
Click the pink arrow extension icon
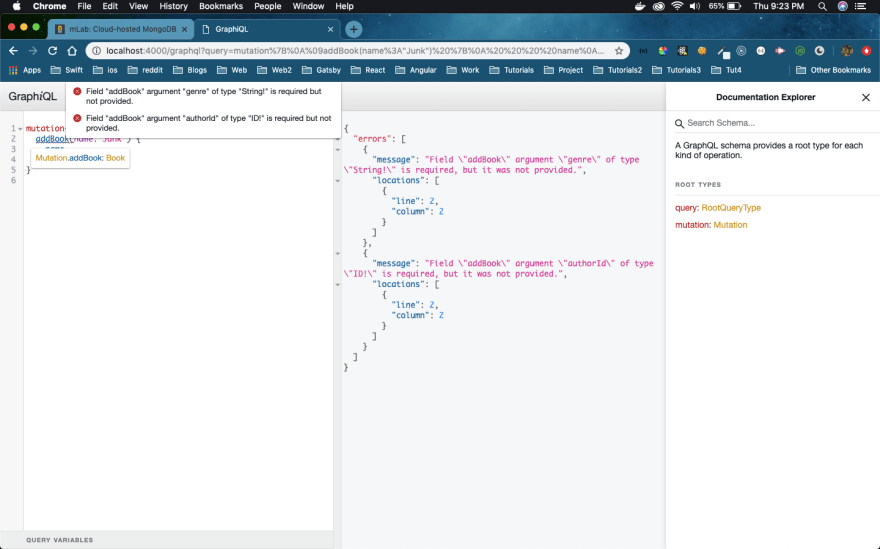click(x=780, y=51)
